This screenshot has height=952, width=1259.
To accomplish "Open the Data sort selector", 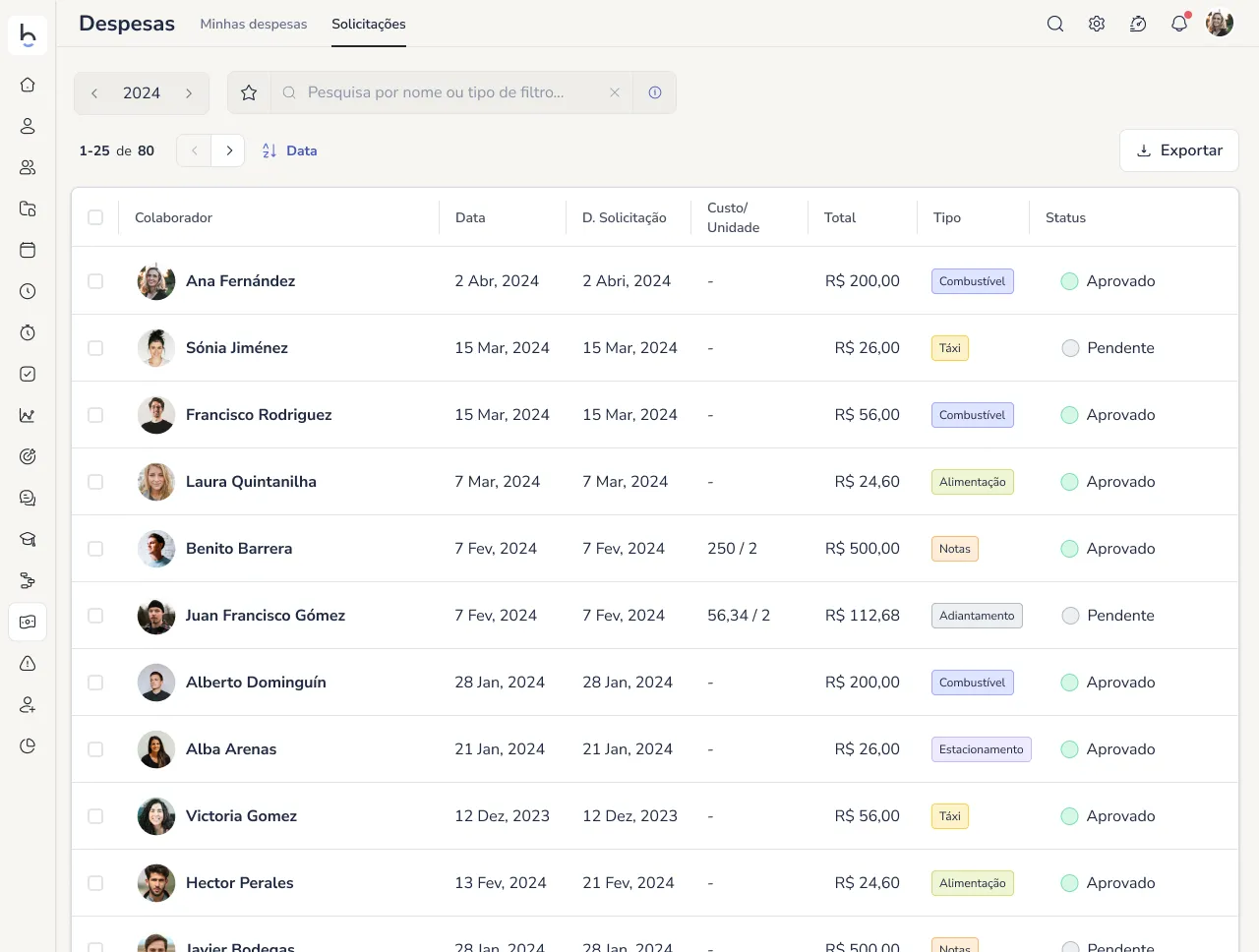I will 289,150.
